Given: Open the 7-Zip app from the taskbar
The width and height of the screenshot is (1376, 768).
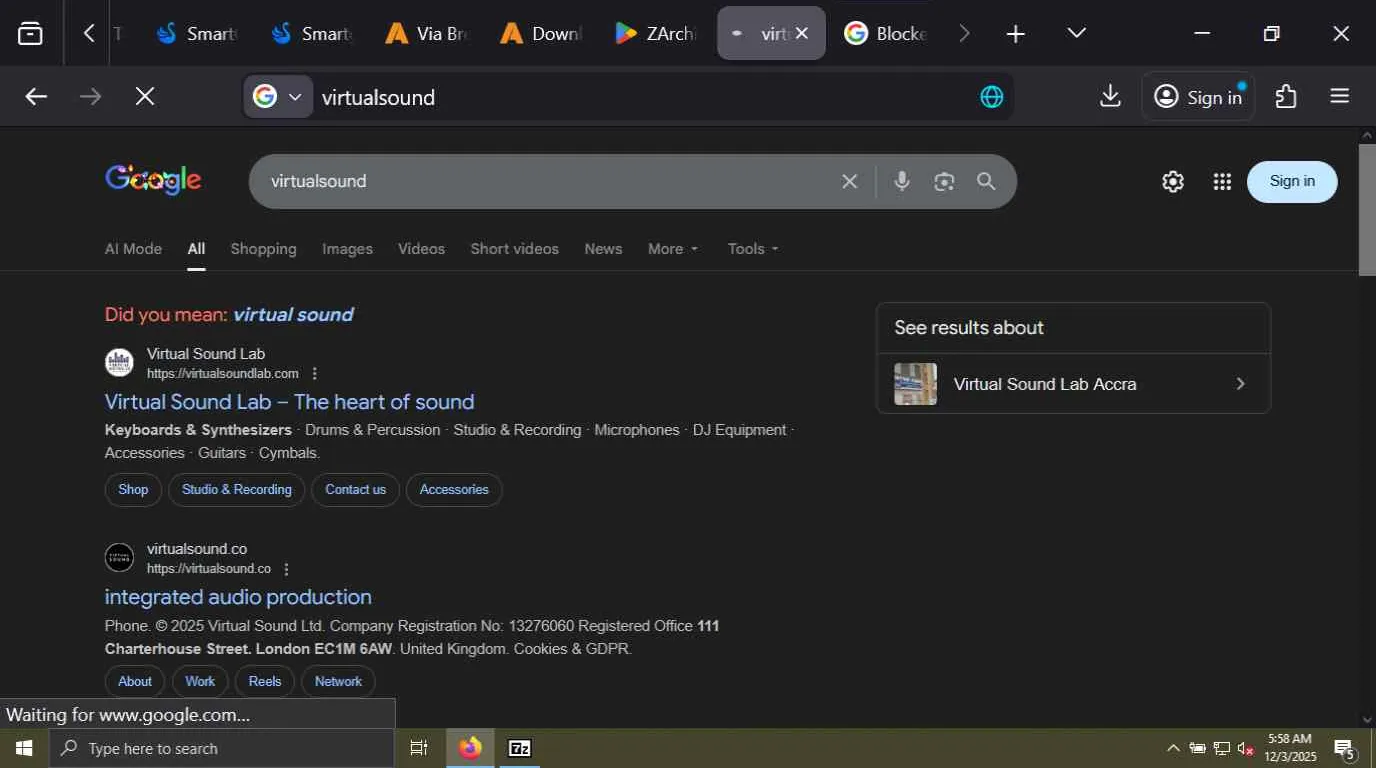Looking at the screenshot, I should [x=519, y=748].
